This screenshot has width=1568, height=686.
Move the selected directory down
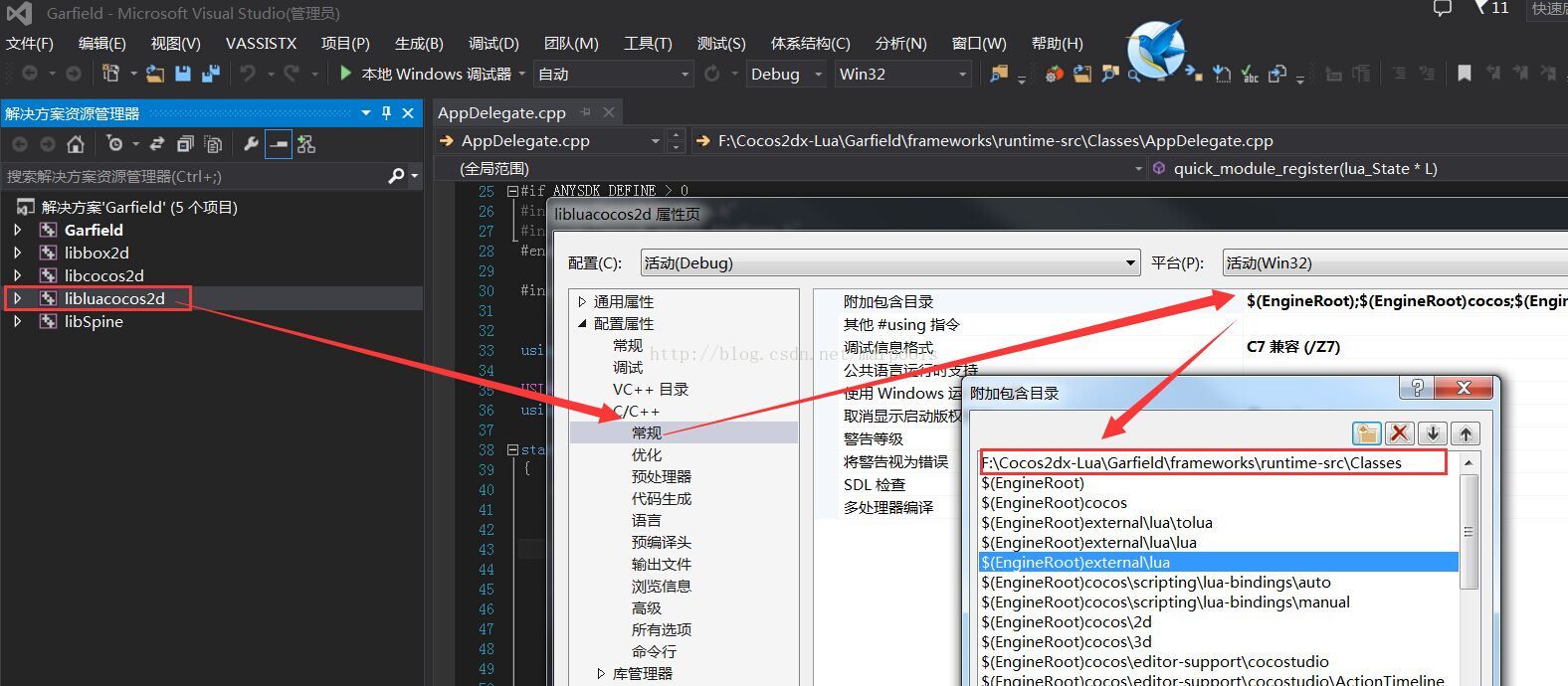1433,432
